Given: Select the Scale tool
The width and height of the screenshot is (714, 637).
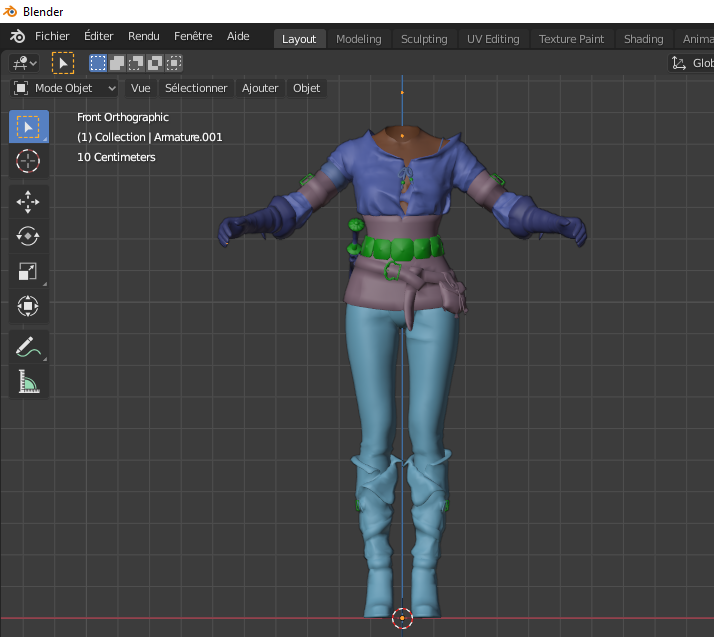Looking at the screenshot, I should pos(29,271).
